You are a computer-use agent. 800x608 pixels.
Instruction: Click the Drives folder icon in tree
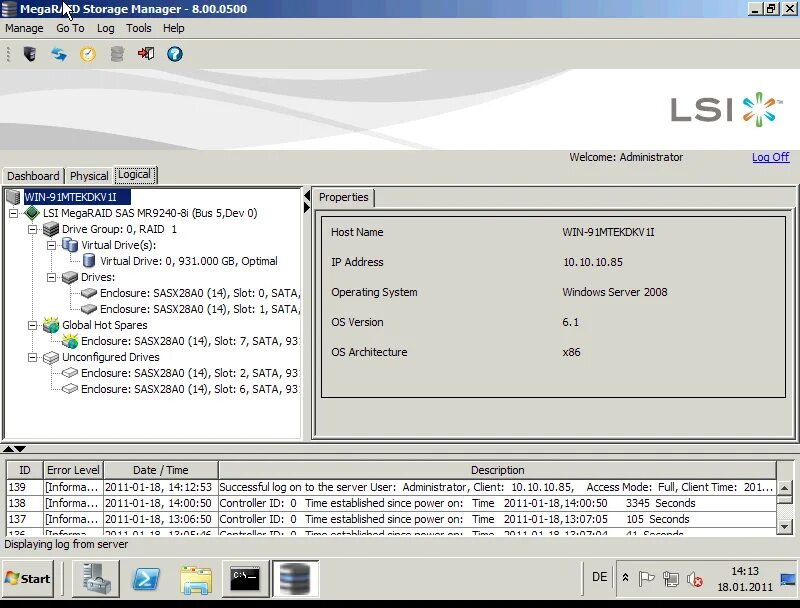click(x=70, y=277)
